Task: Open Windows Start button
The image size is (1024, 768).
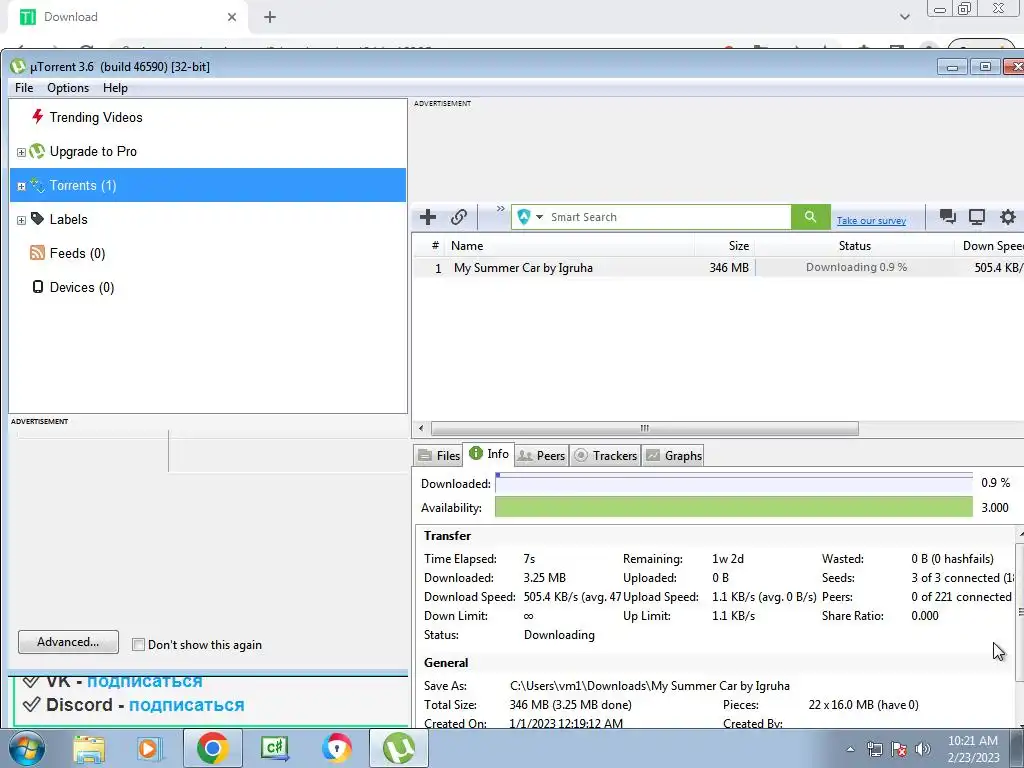Action: [x=26, y=748]
